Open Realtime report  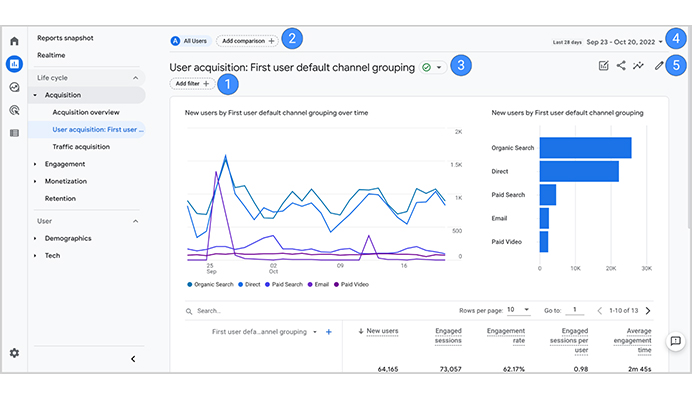(x=51, y=55)
